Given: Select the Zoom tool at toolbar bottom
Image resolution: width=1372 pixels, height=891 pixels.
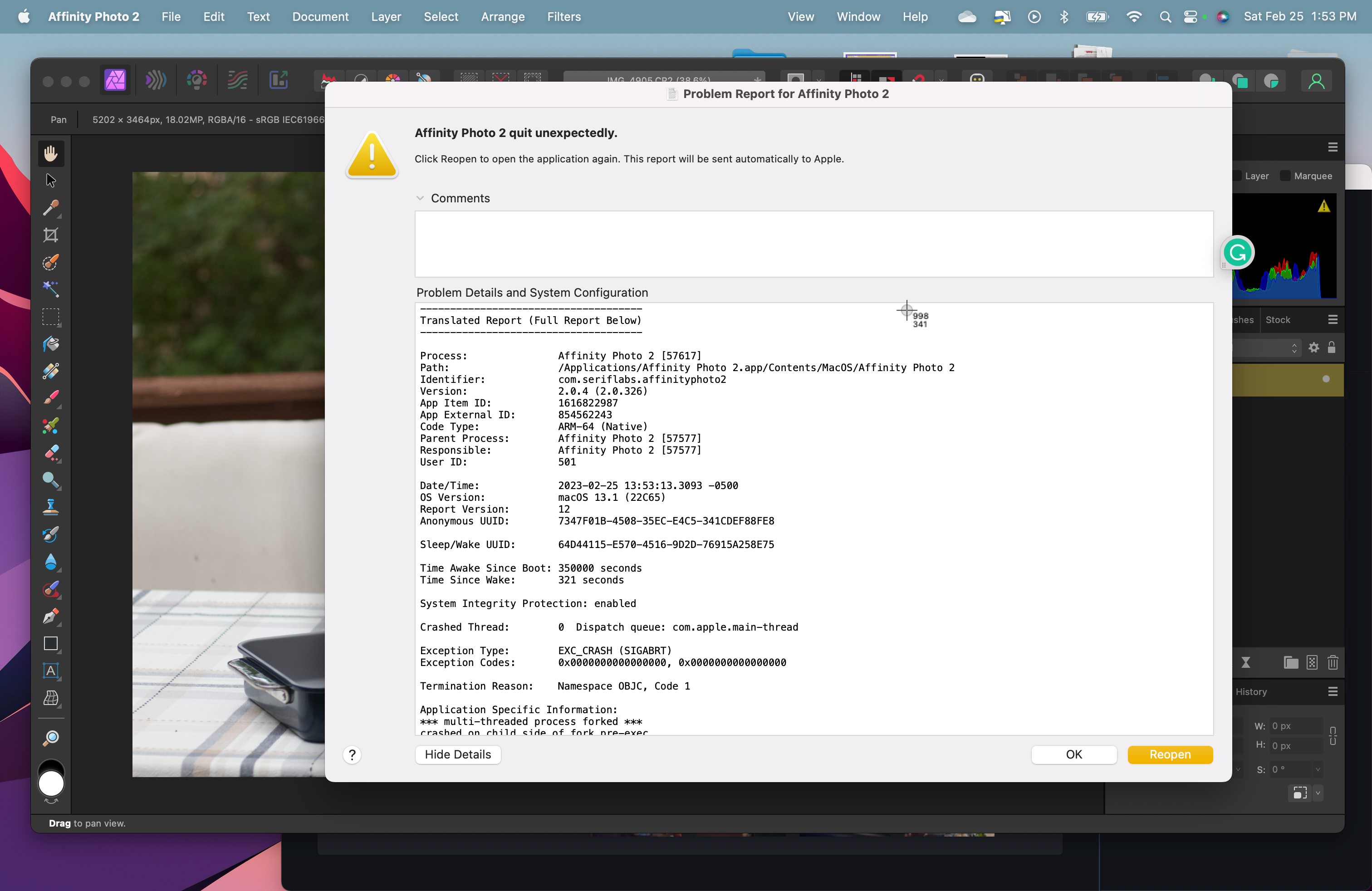Looking at the screenshot, I should pyautogui.click(x=51, y=738).
